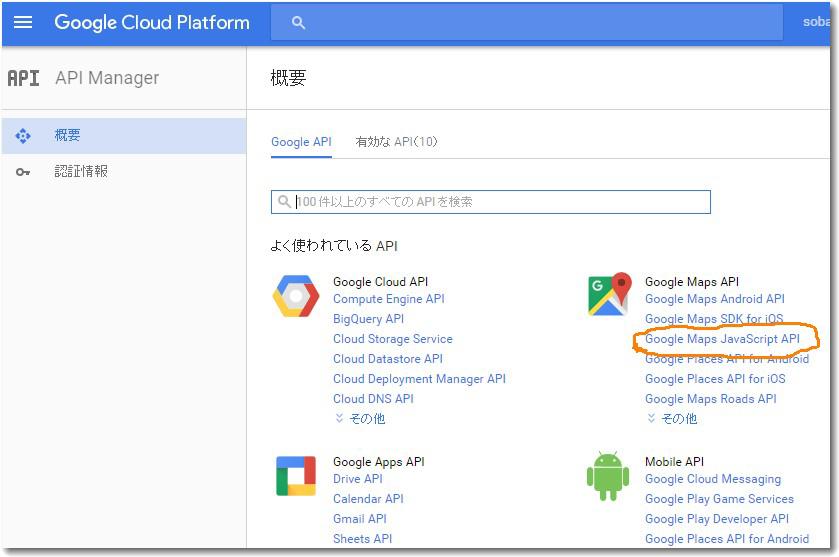Open Calendar API link
Image resolution: width=839 pixels, height=557 pixels.
click(x=368, y=499)
